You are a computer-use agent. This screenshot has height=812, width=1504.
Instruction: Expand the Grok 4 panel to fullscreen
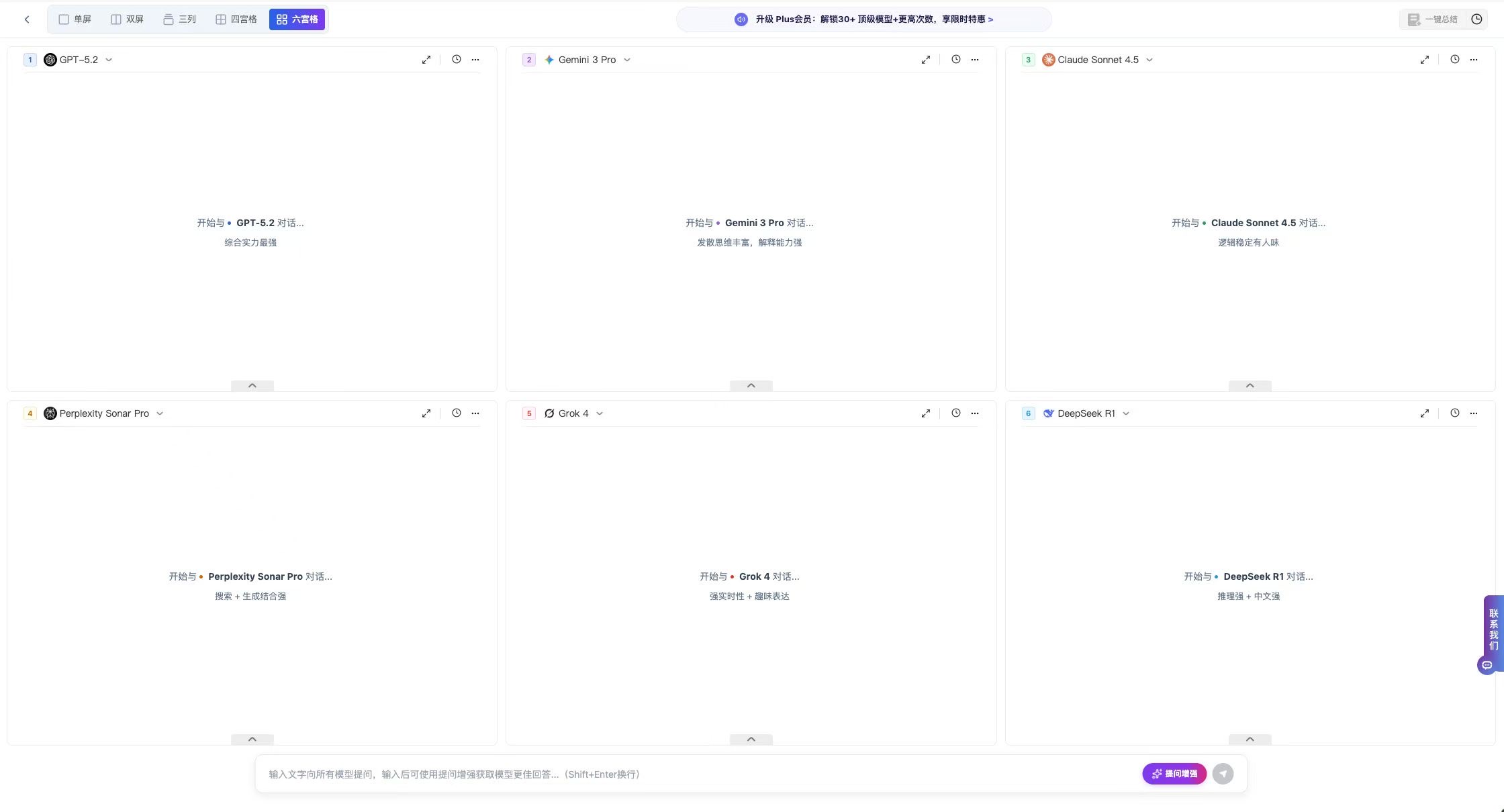coord(925,413)
